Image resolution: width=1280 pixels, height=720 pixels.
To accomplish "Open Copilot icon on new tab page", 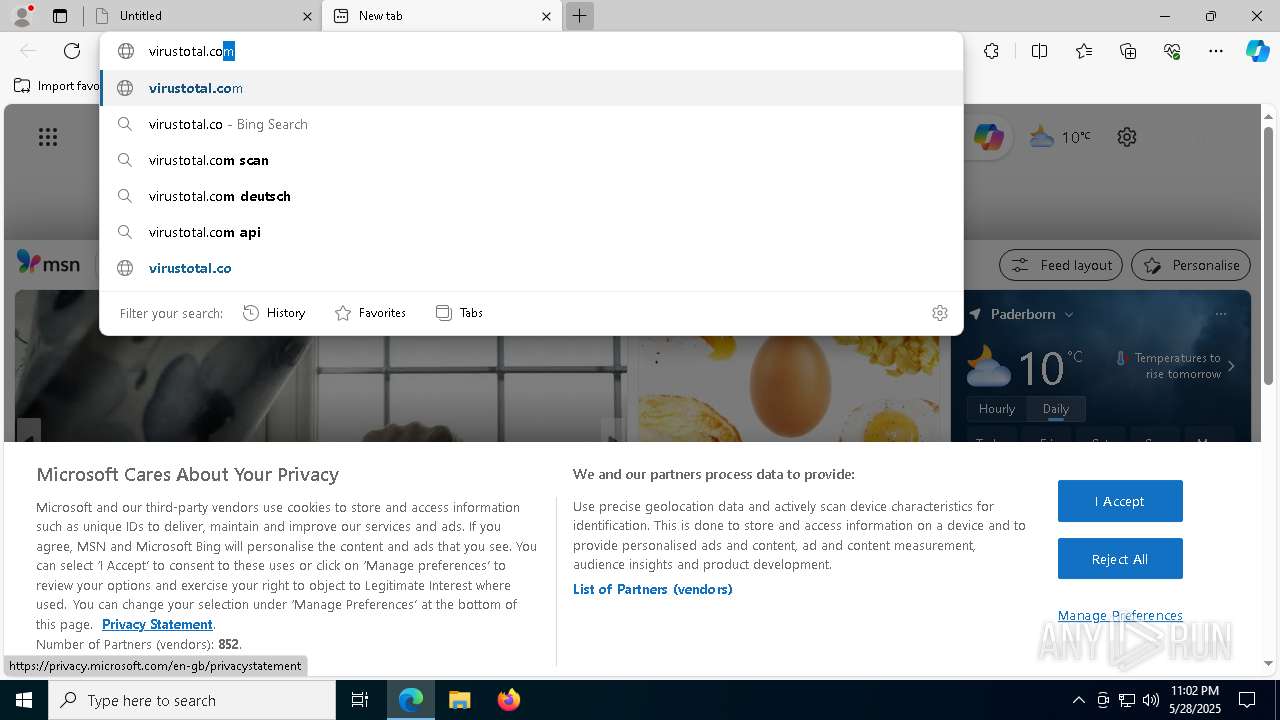I will (x=989, y=137).
